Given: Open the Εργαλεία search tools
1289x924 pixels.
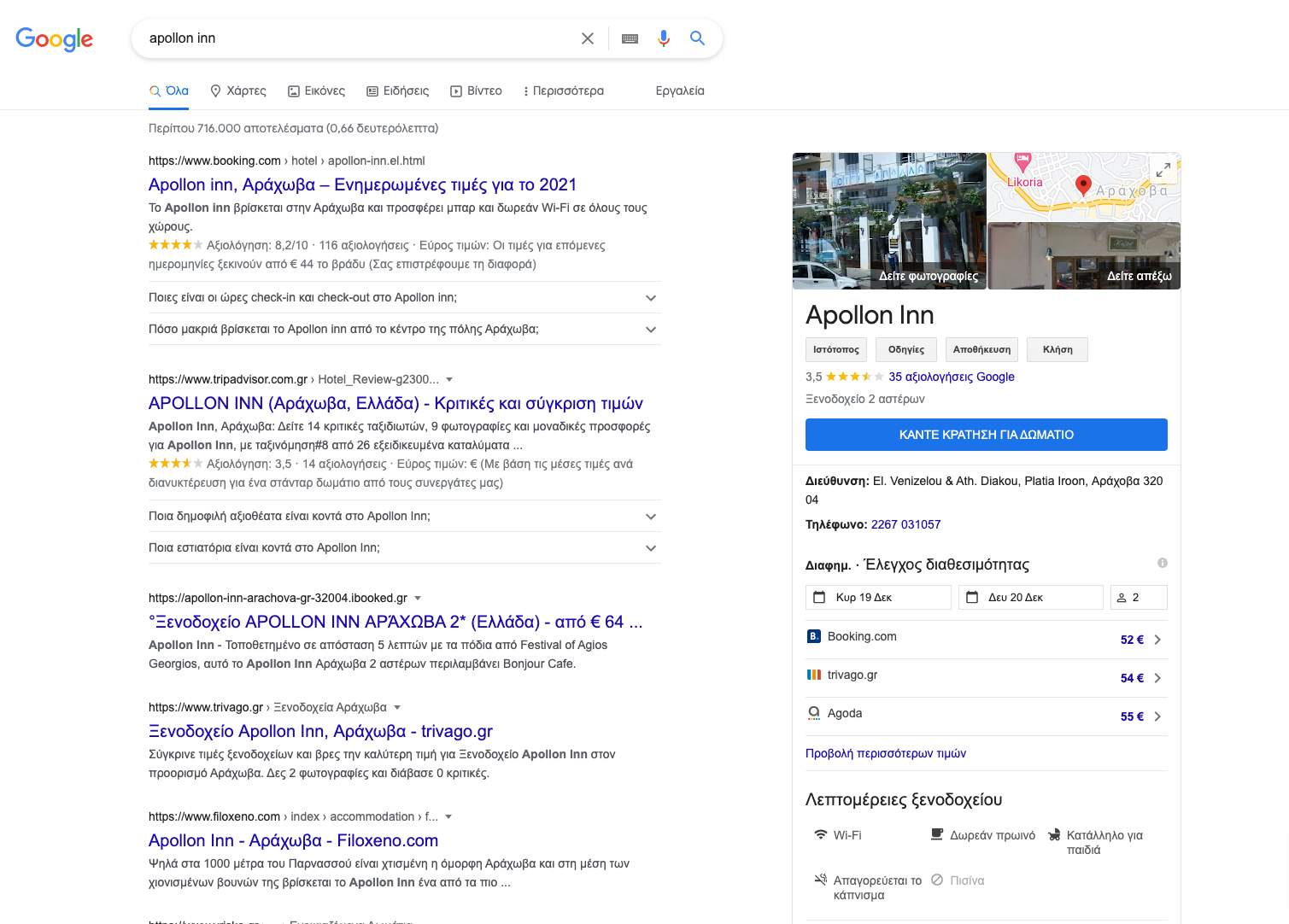Looking at the screenshot, I should [x=680, y=91].
